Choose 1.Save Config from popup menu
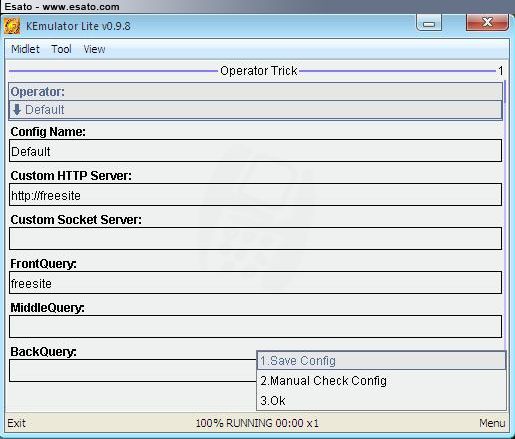515x439 pixels. point(381,360)
